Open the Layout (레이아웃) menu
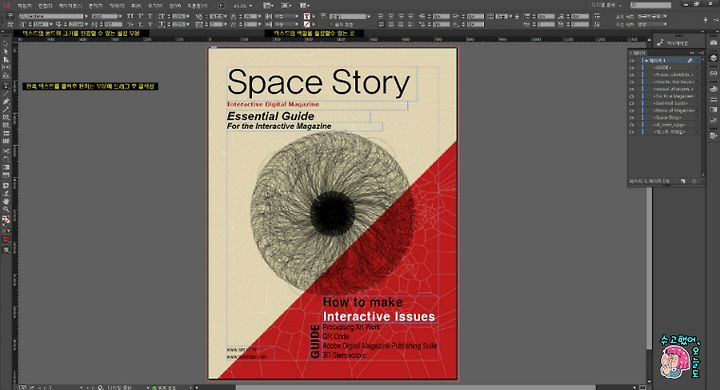The height and width of the screenshot is (390, 720). pyautogui.click(x=70, y=6)
